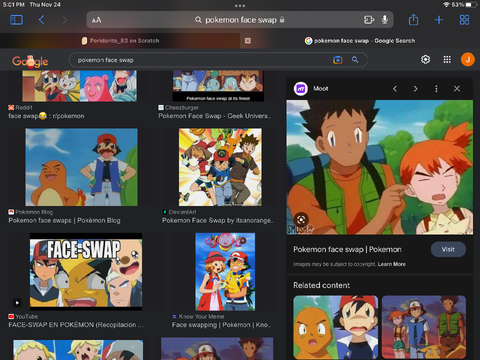Viewport: 480px width, 360px height.
Task: Tap the share icon in Safari toolbar
Action: point(413,20)
